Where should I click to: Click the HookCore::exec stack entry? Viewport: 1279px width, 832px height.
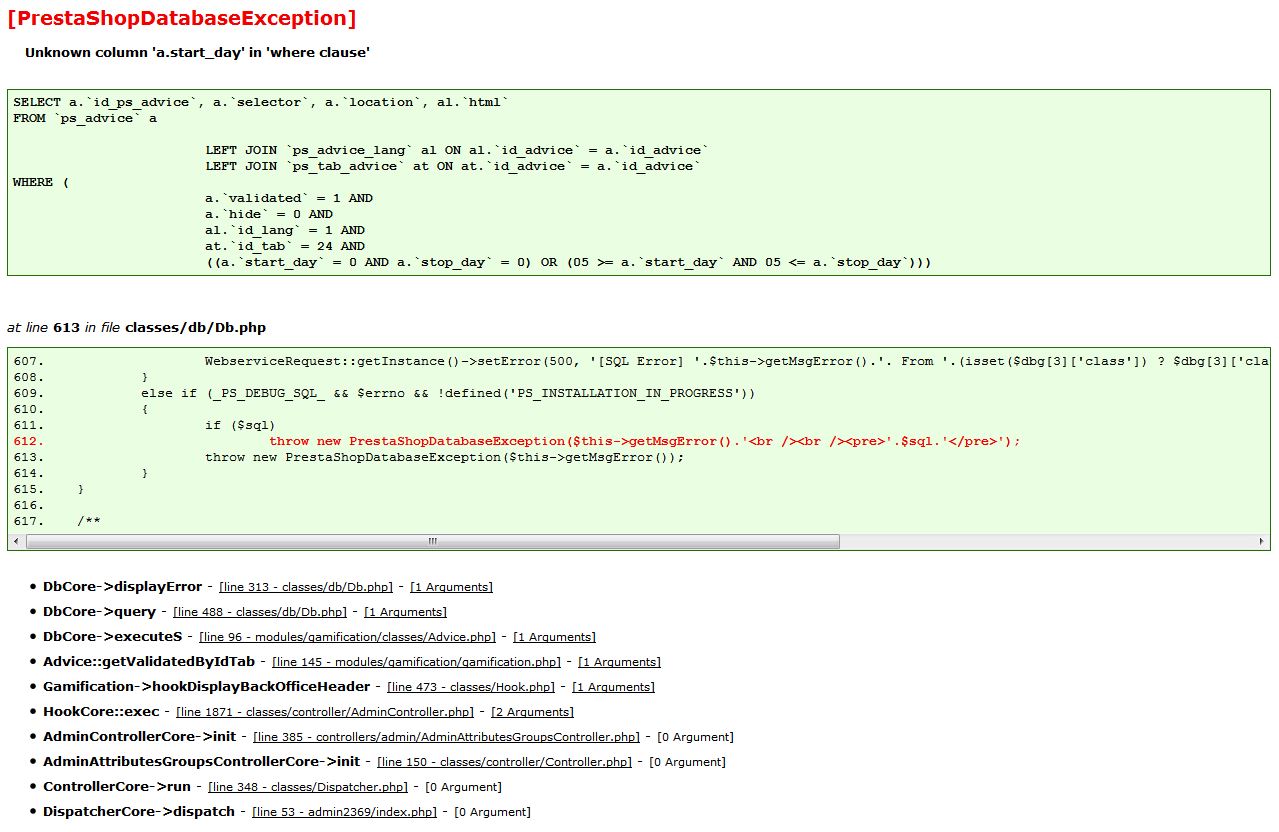click(x=101, y=712)
